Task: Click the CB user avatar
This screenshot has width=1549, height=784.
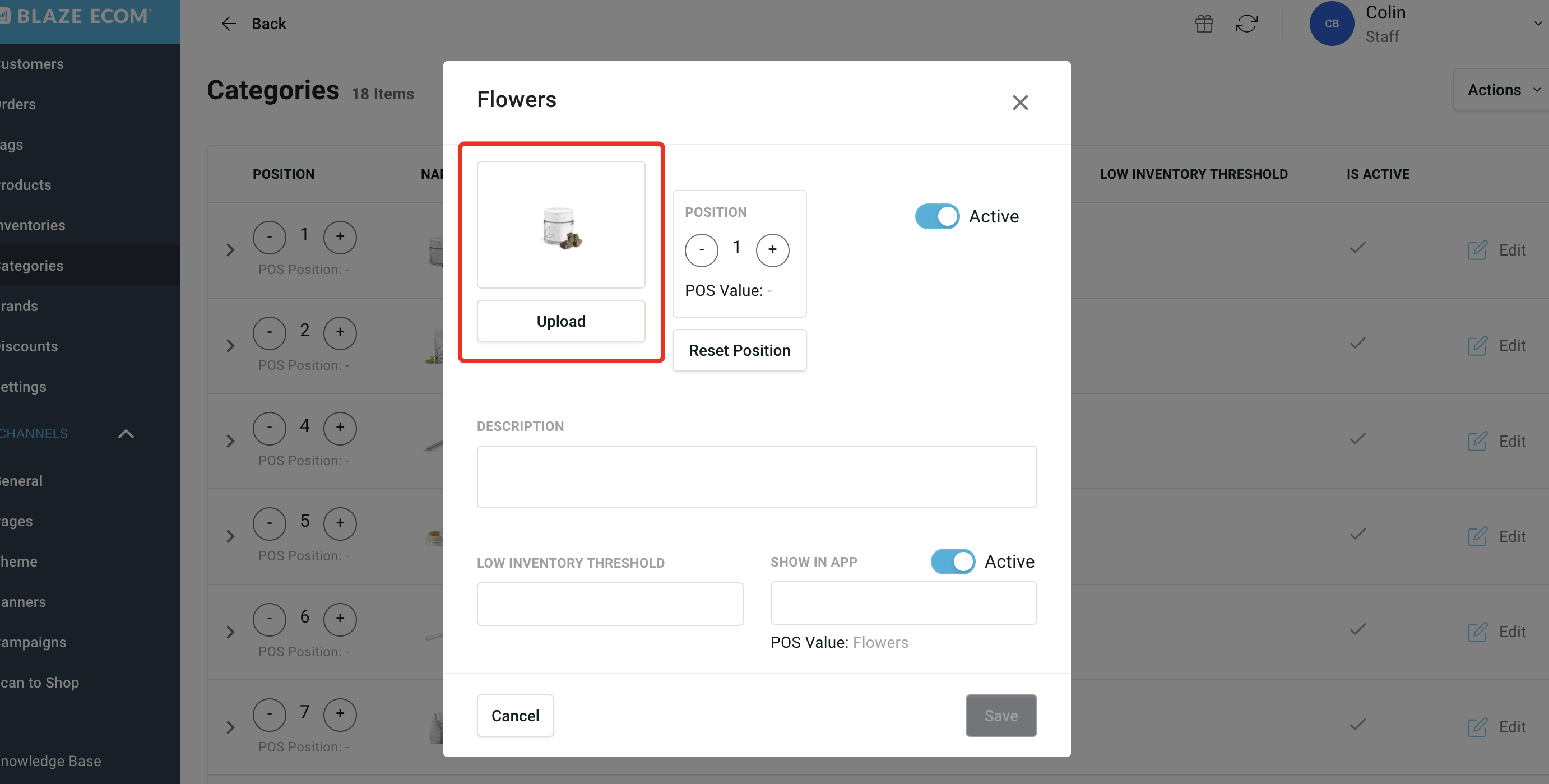Action: point(1332,24)
